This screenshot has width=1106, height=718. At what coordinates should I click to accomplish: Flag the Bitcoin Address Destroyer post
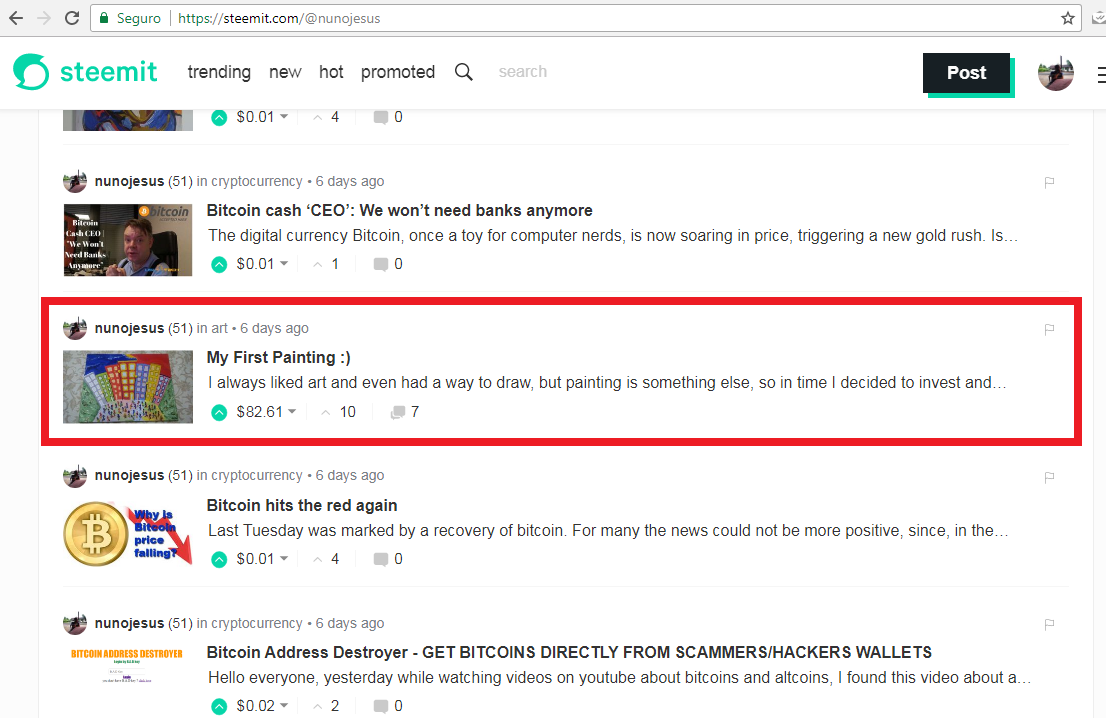(1050, 624)
